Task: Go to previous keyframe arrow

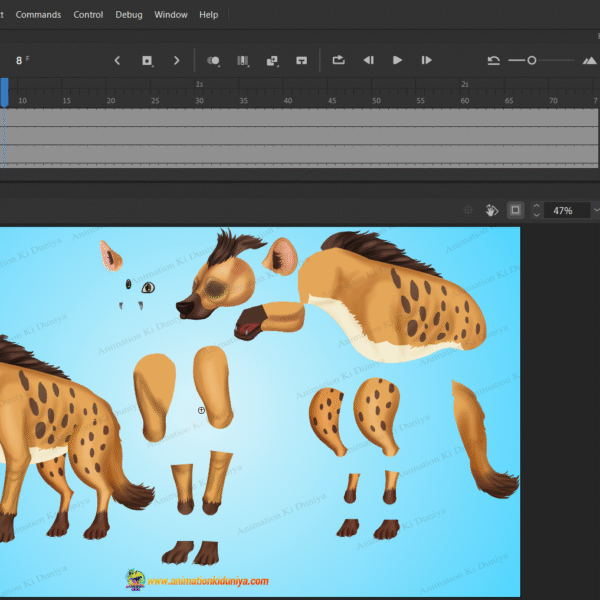Action: tap(117, 60)
